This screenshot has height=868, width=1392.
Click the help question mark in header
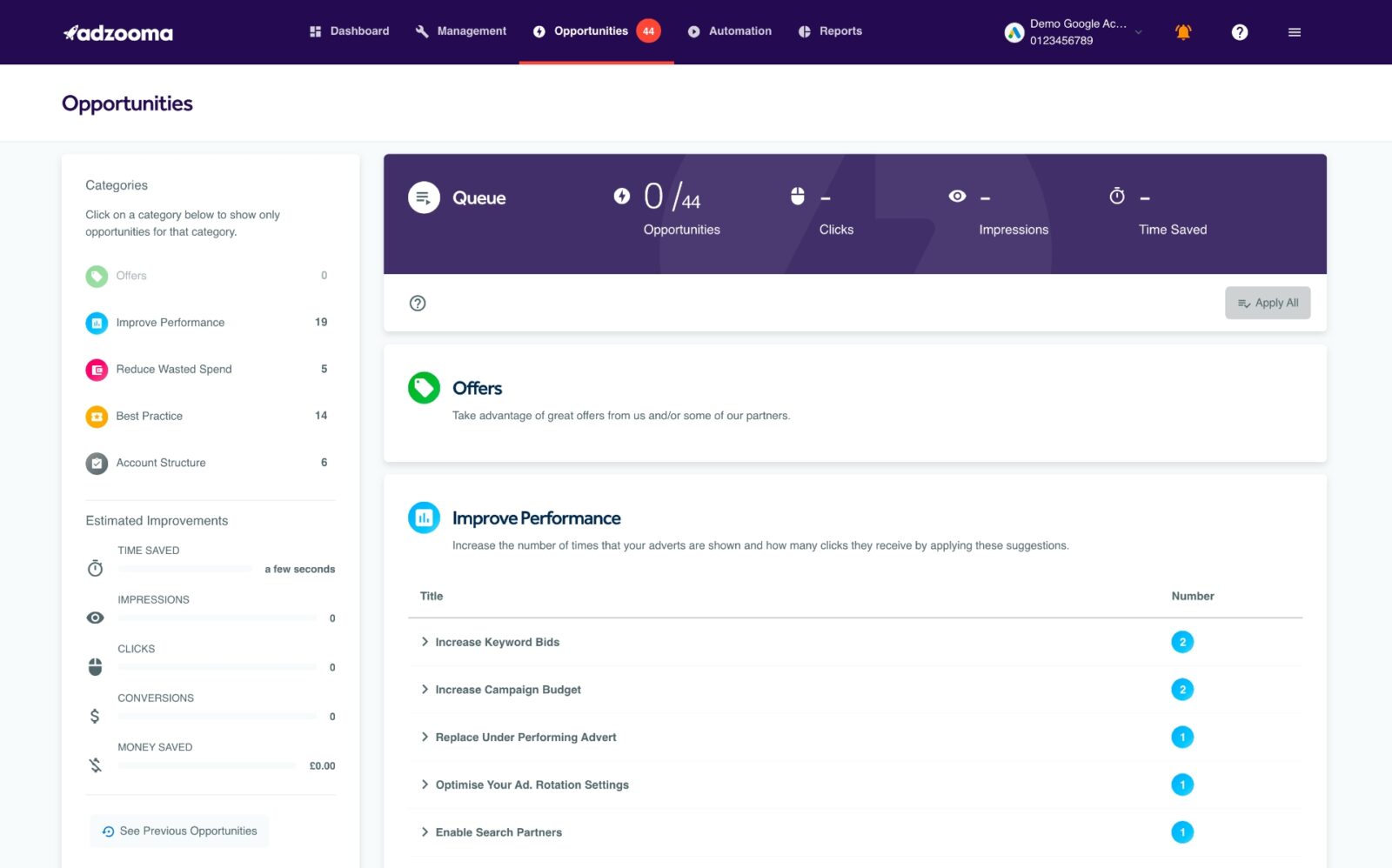pos(1240,32)
